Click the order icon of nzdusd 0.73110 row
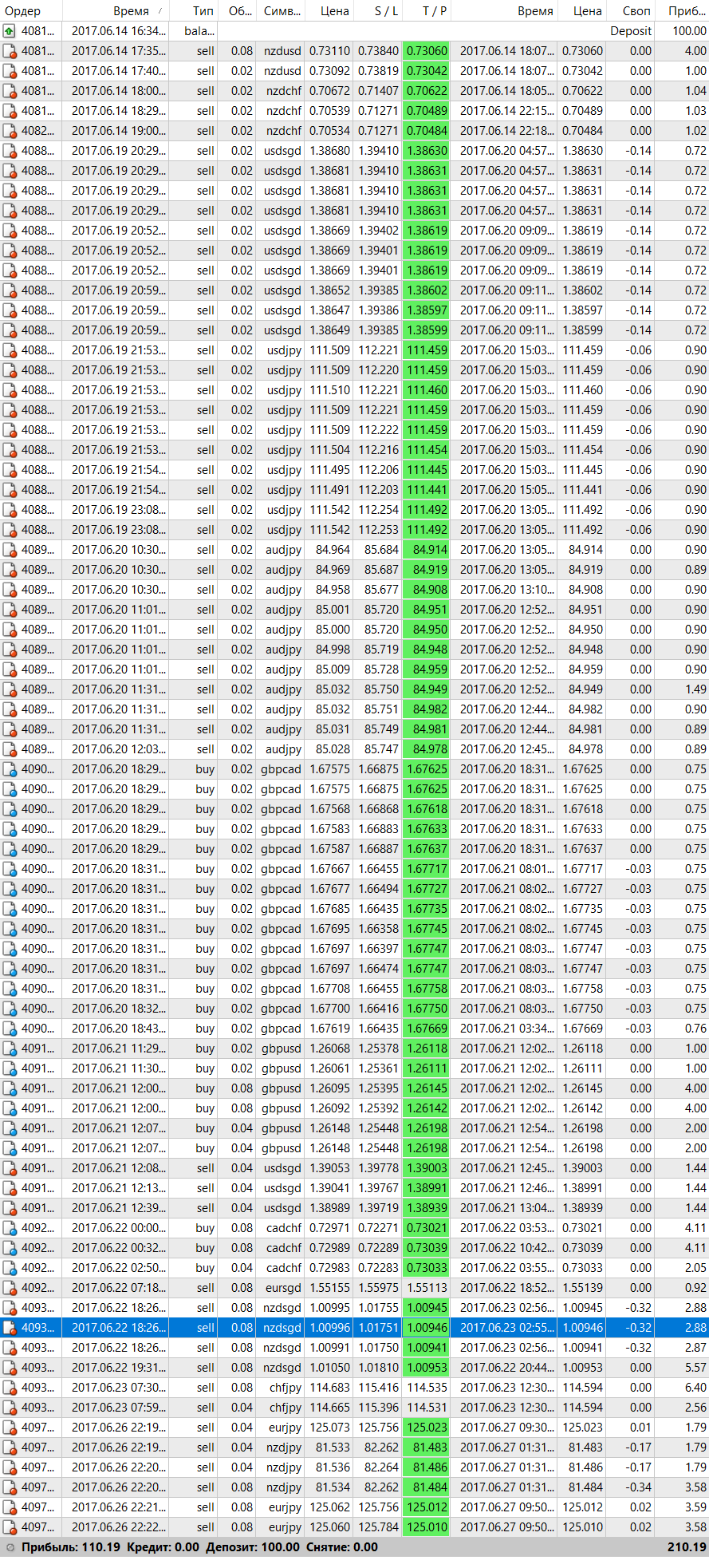Screen dimensions: 709x1568 [9, 51]
